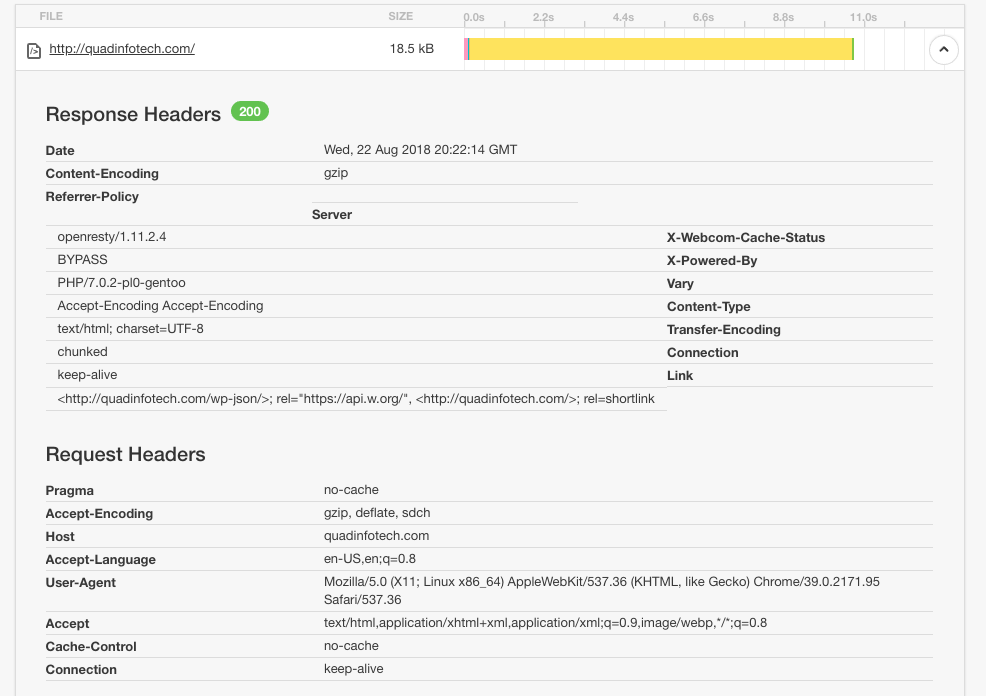Click the Host value quadinfotech.com
The height and width of the screenshot is (696, 986).
pos(376,536)
